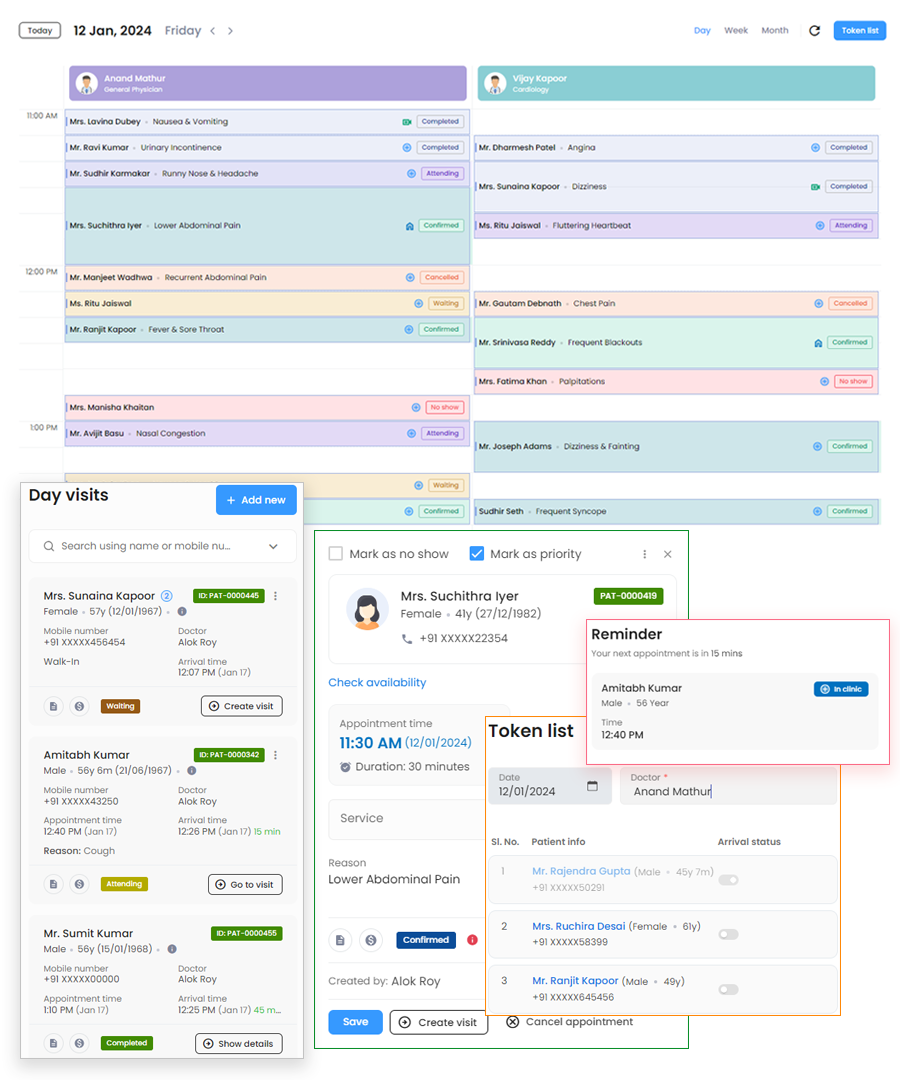Open calendar picker in Token list date field
This screenshot has width=900, height=1080.
click(592, 787)
